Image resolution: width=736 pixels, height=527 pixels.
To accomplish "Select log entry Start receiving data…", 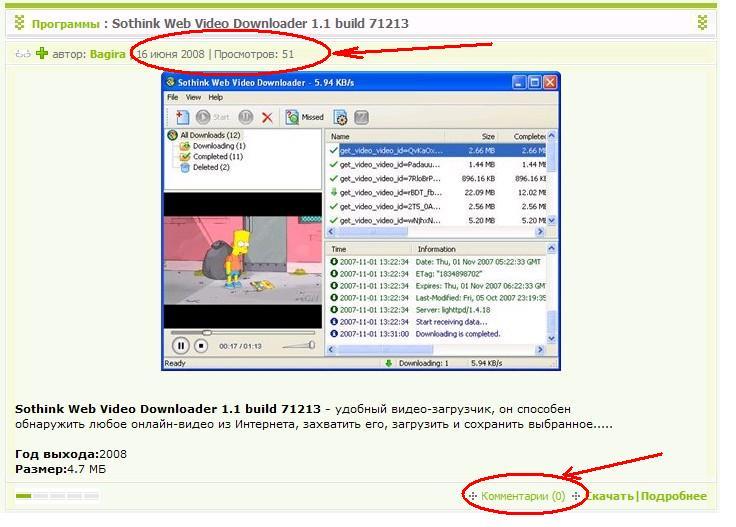I will 437,322.
